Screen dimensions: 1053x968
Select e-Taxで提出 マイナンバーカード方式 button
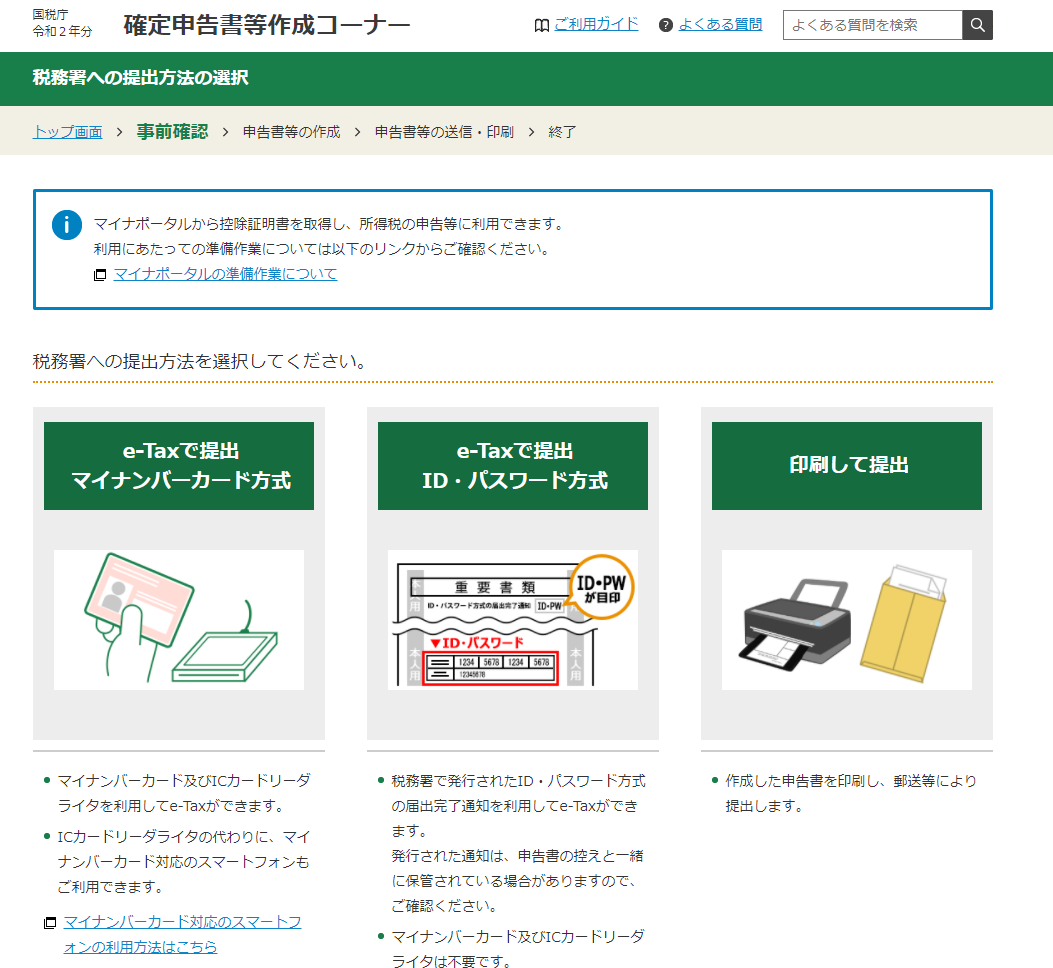tap(179, 466)
